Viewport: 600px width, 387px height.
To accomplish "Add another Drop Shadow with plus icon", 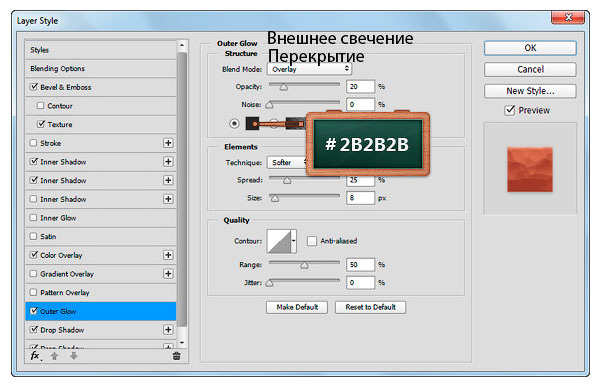I will click(168, 330).
